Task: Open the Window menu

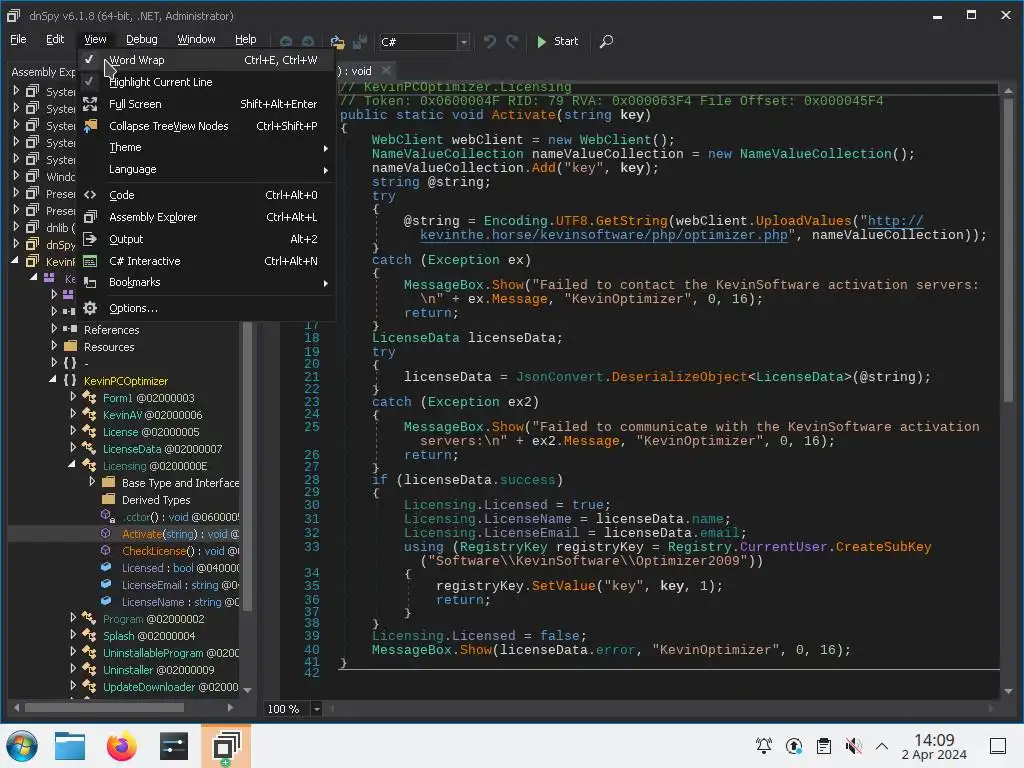Action: click(197, 40)
